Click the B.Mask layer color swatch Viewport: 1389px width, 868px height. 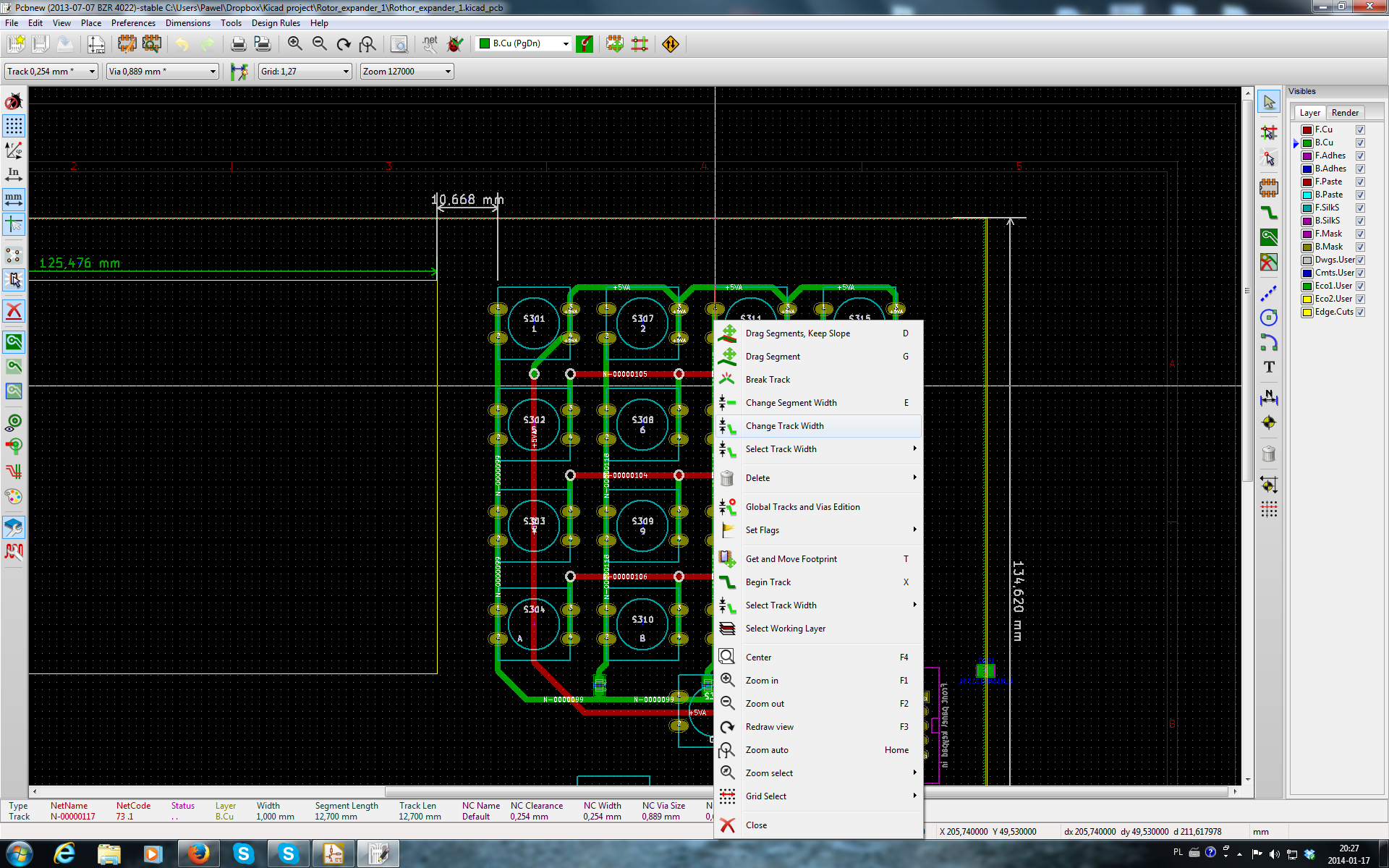[1307, 247]
